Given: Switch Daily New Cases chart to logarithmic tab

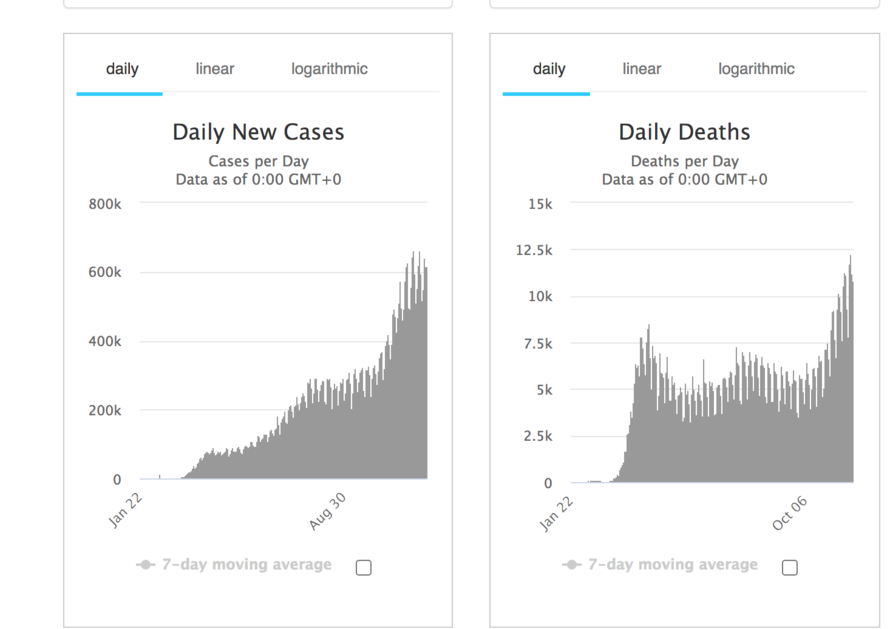Looking at the screenshot, I should (x=329, y=69).
